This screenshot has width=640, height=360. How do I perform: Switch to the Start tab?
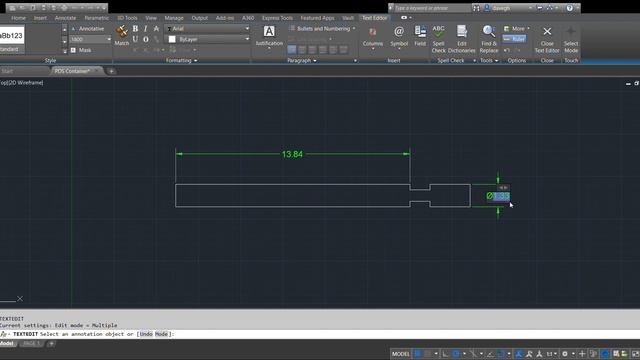click(7, 71)
